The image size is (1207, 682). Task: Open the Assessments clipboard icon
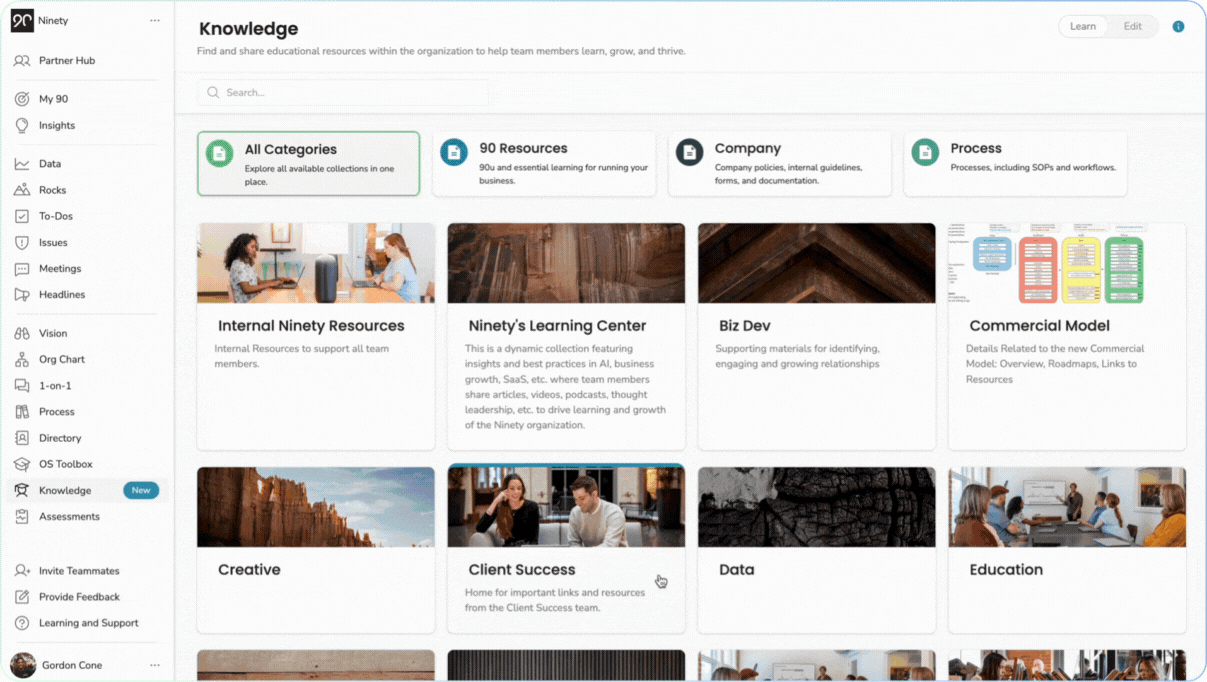22,517
